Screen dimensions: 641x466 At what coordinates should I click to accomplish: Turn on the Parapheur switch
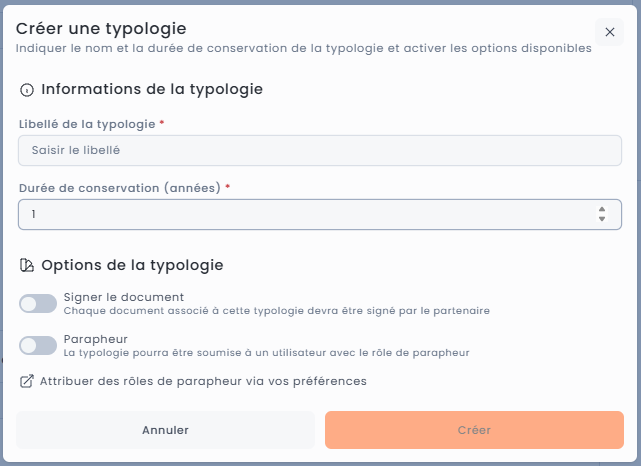pyautogui.click(x=38, y=345)
